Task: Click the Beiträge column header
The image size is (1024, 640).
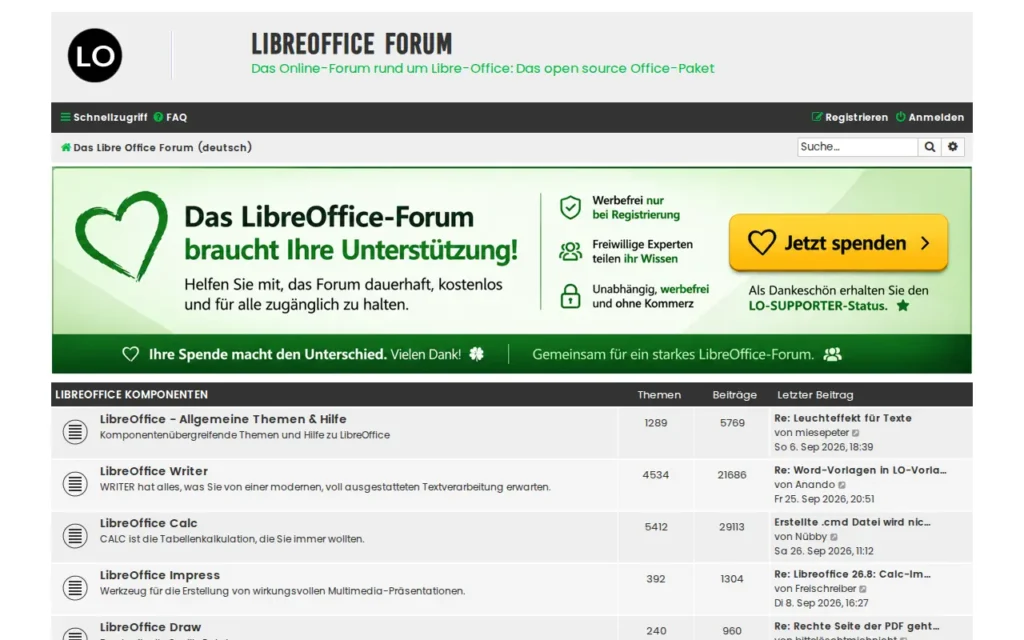Action: click(735, 394)
